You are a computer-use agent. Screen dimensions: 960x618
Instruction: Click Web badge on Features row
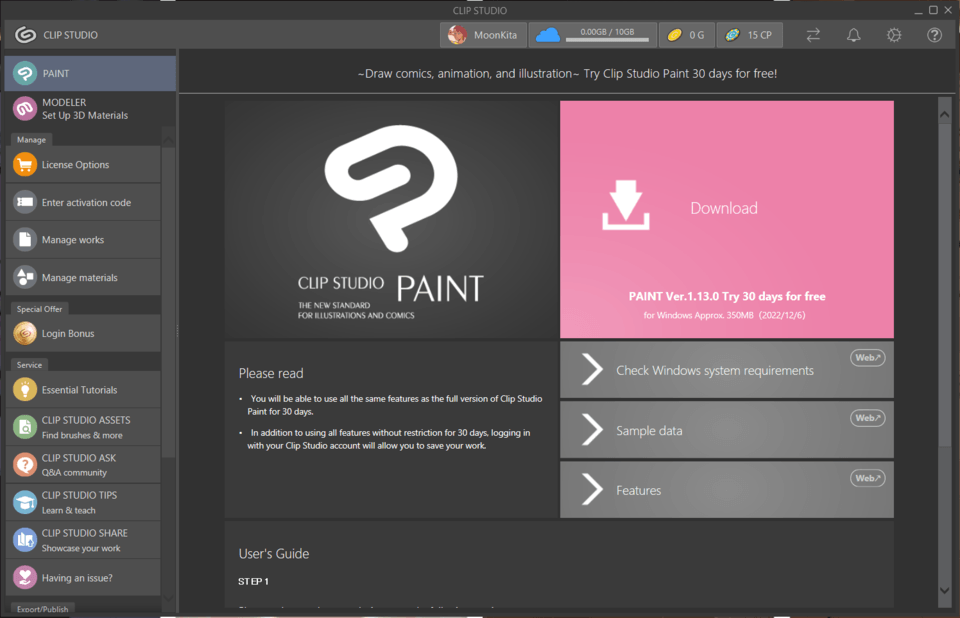(868, 478)
